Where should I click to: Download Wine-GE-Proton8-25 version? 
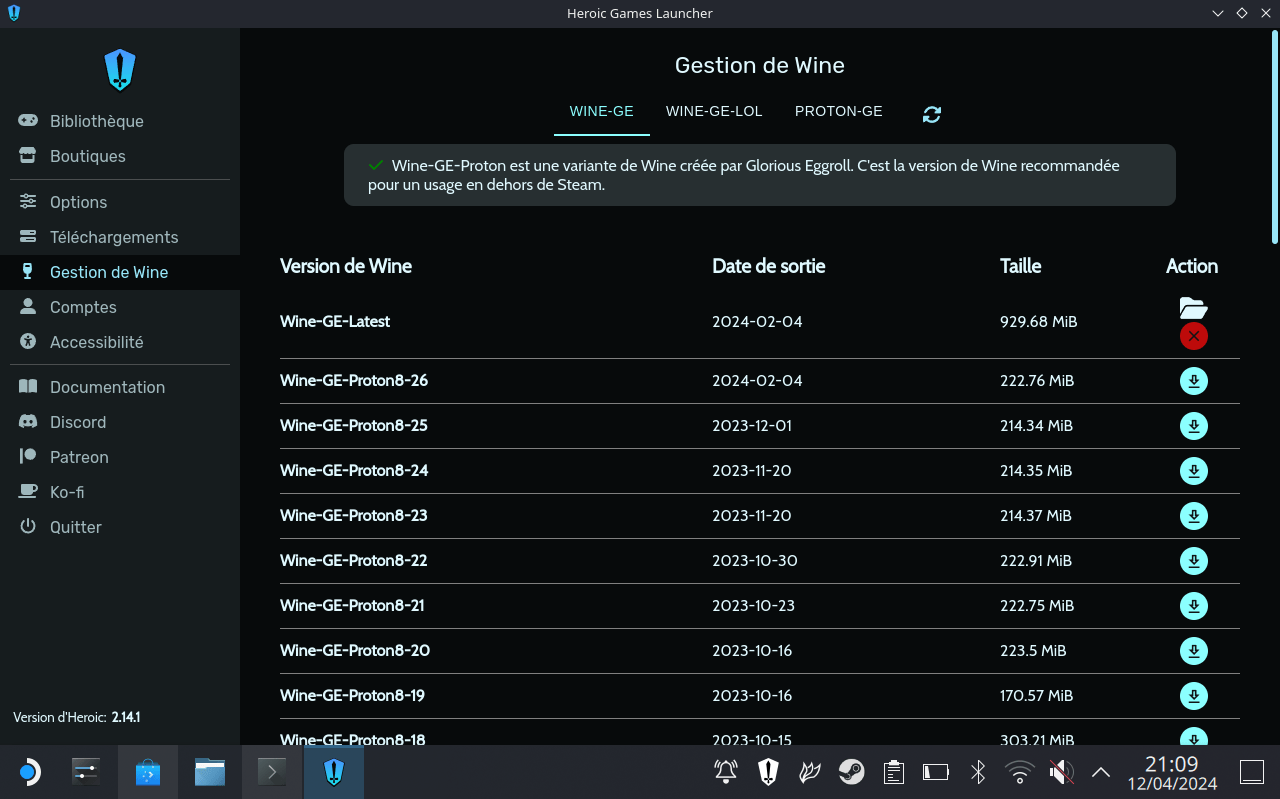tap(1194, 426)
